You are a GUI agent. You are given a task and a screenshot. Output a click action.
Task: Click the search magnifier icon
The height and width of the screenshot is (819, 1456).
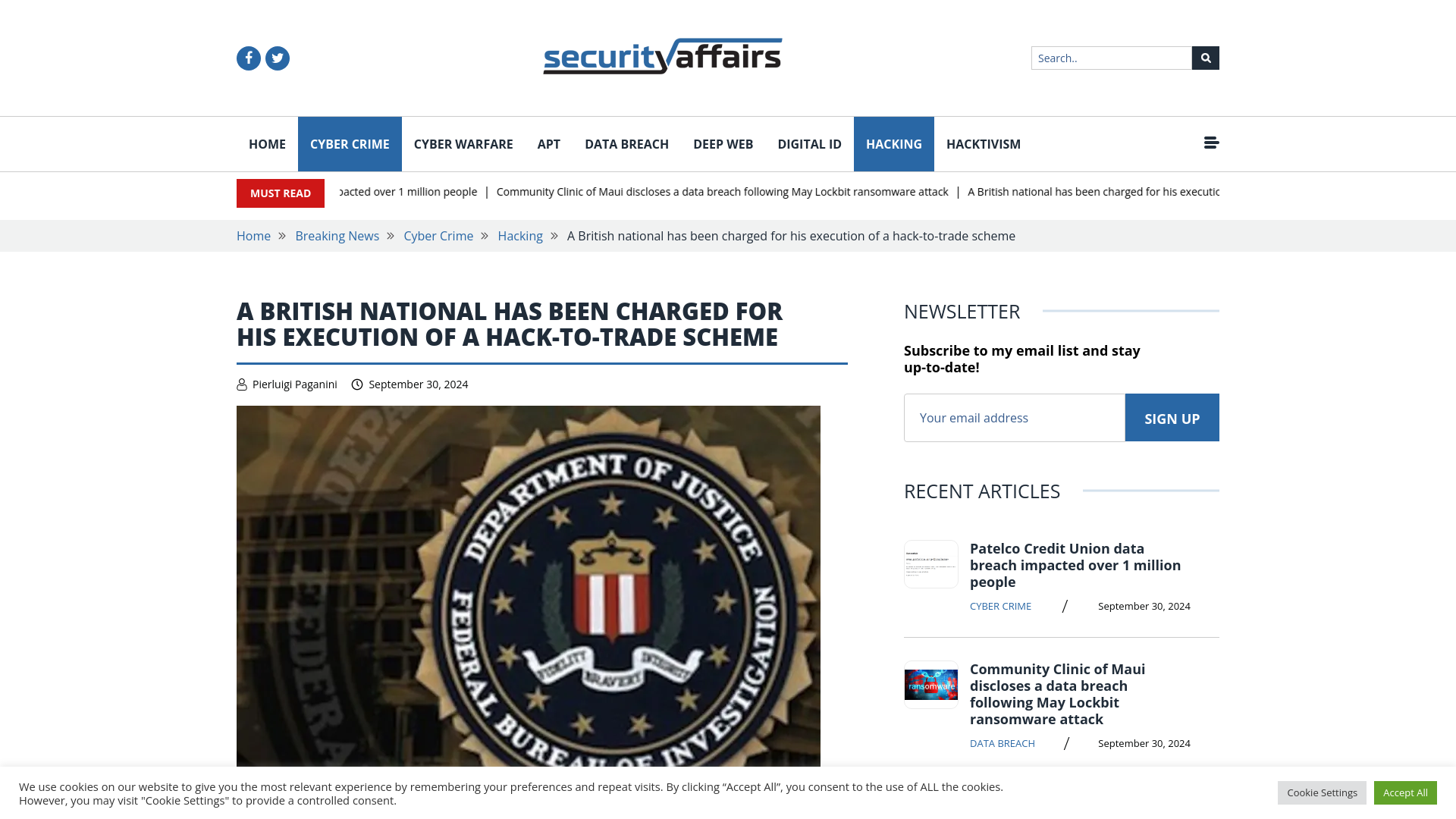1205,57
